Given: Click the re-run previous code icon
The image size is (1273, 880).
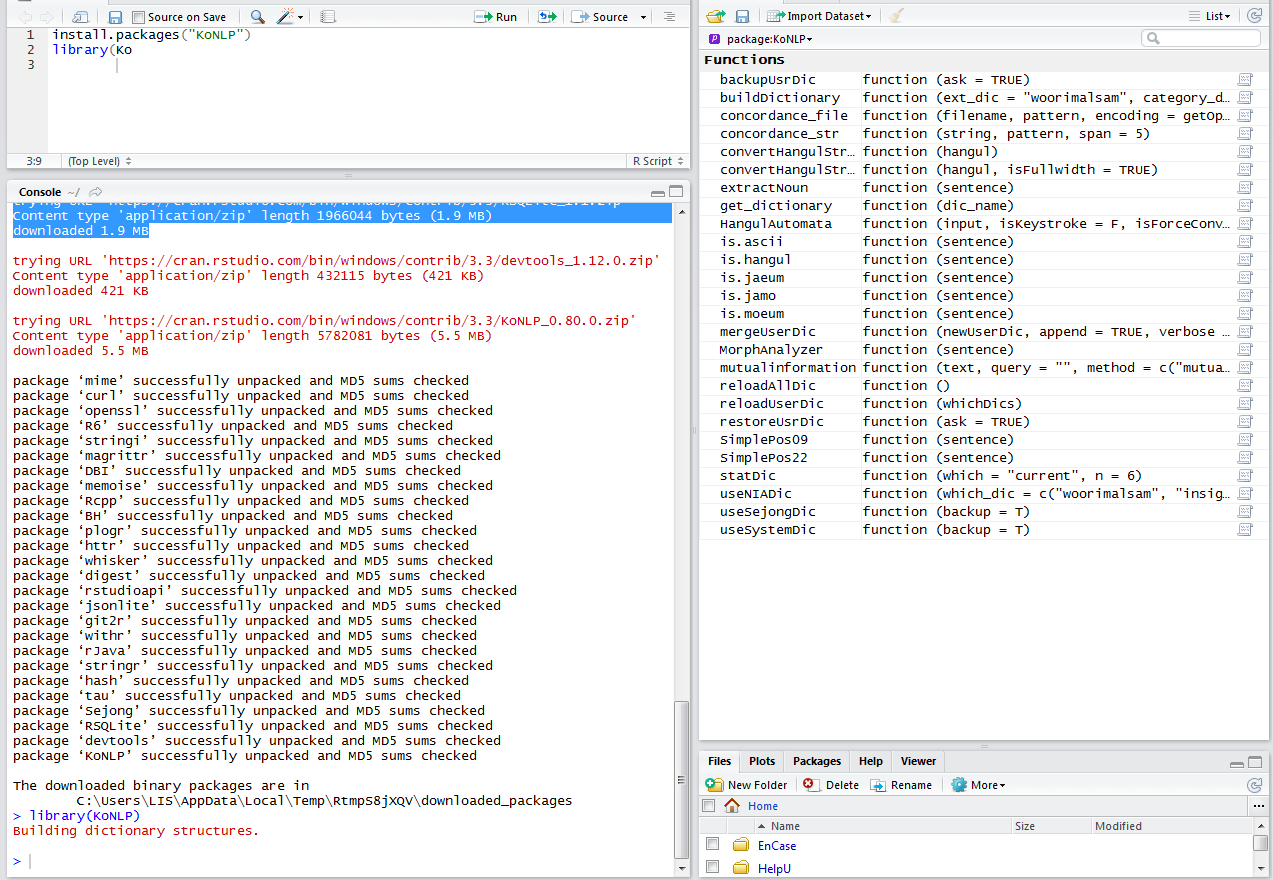Looking at the screenshot, I should point(546,17).
